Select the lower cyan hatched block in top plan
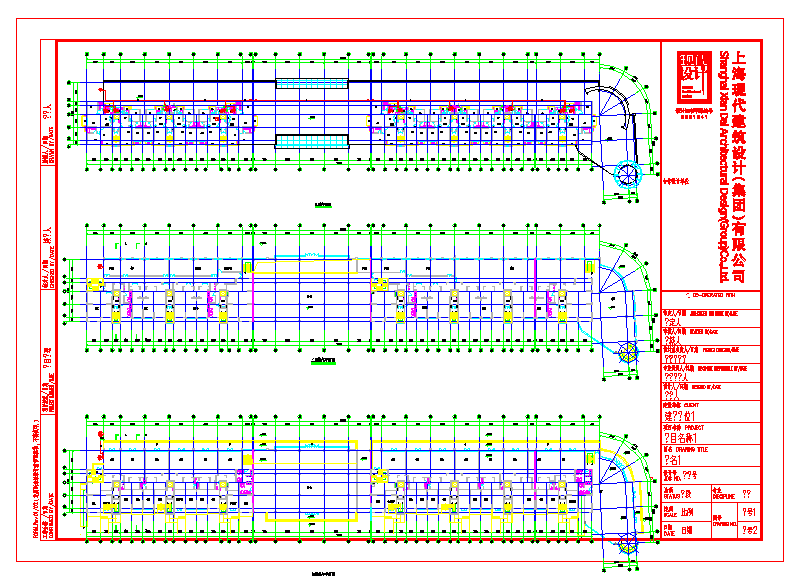Image resolution: width=797 pixels, height=576 pixels. point(312,141)
